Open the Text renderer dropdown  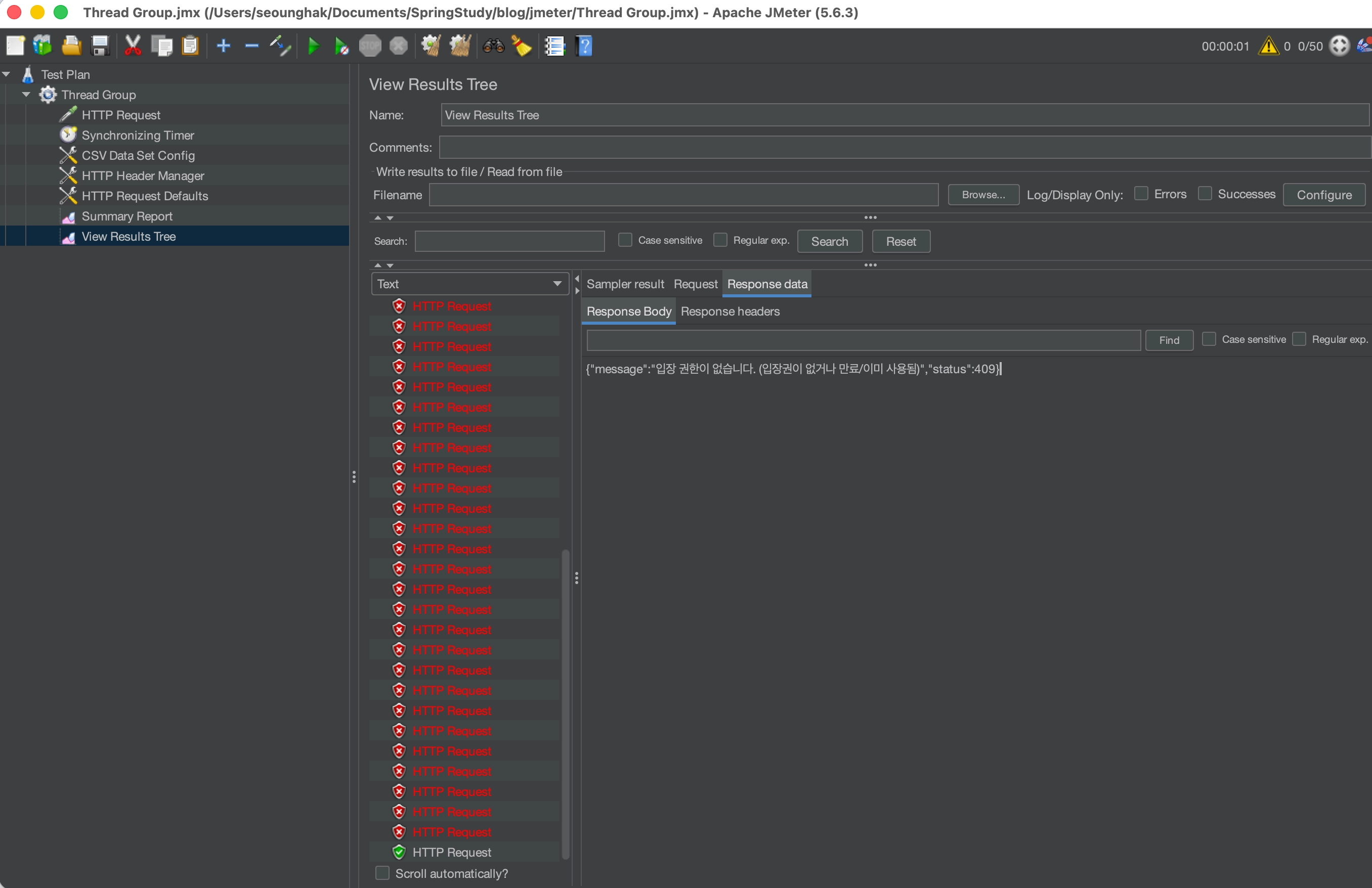click(x=469, y=284)
